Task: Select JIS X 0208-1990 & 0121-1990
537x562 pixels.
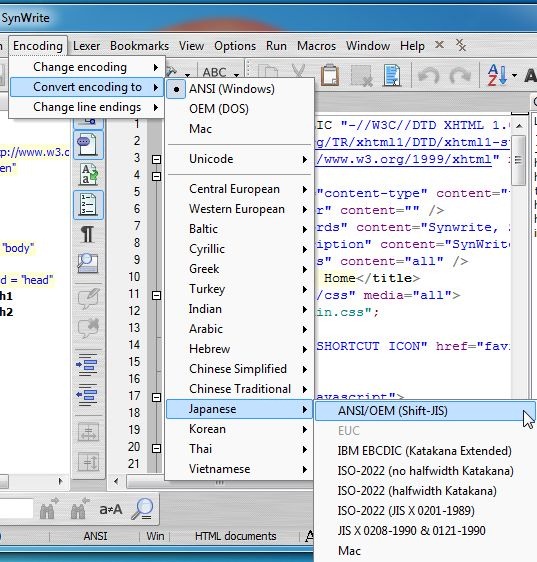Action: 425,531
